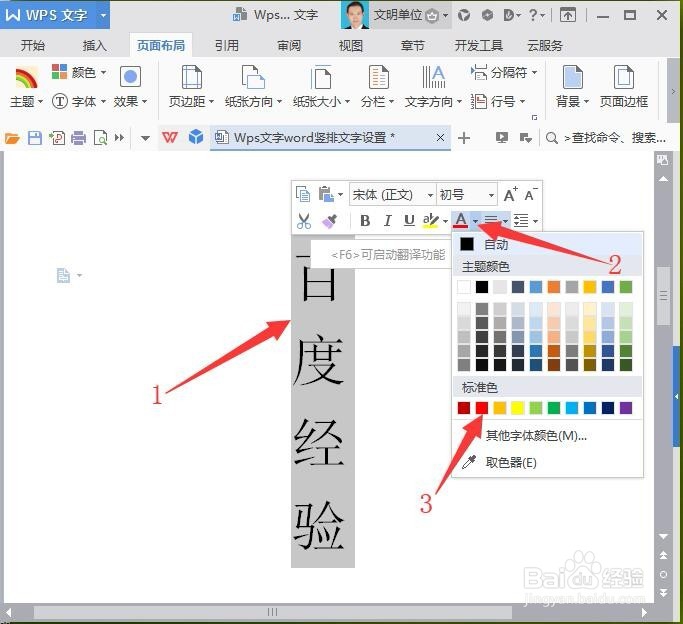Decrease font size with A- icon
Image resolution: width=683 pixels, height=624 pixels.
531,194
